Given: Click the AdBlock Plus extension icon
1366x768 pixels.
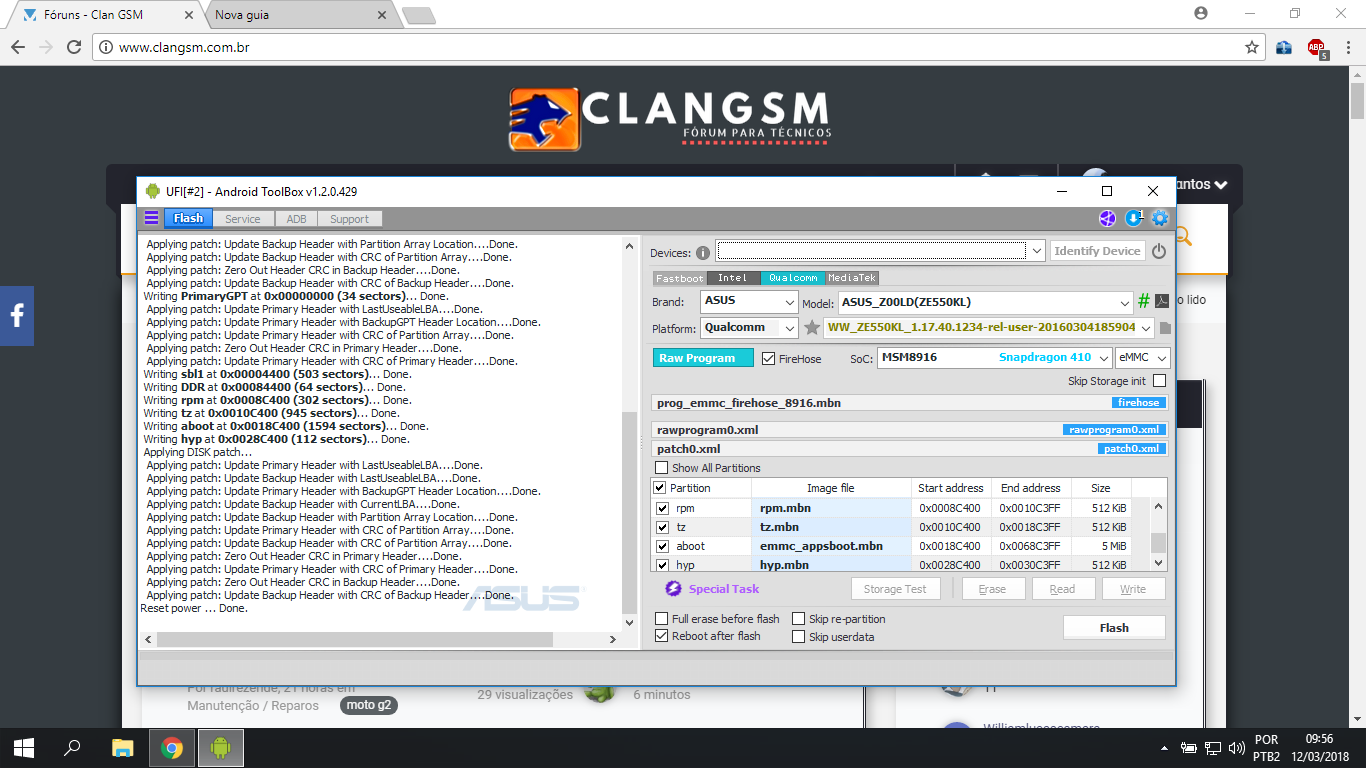Looking at the screenshot, I should pyautogui.click(x=1317, y=47).
